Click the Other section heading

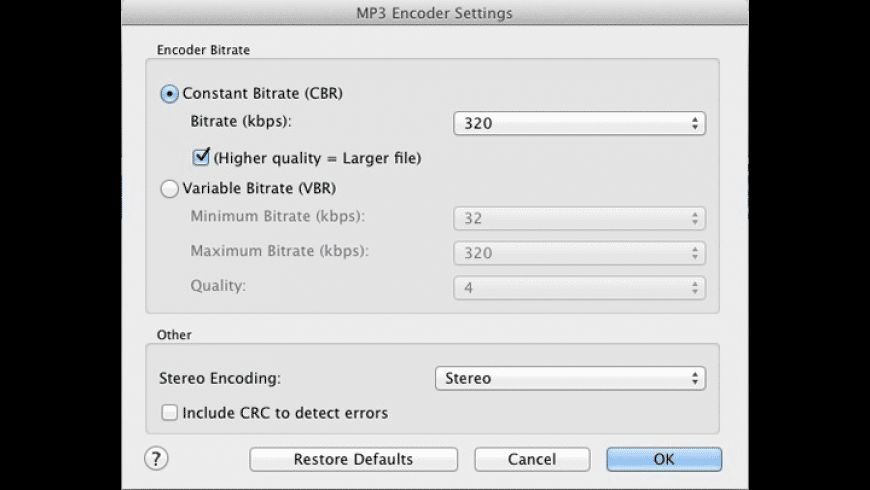tap(174, 334)
